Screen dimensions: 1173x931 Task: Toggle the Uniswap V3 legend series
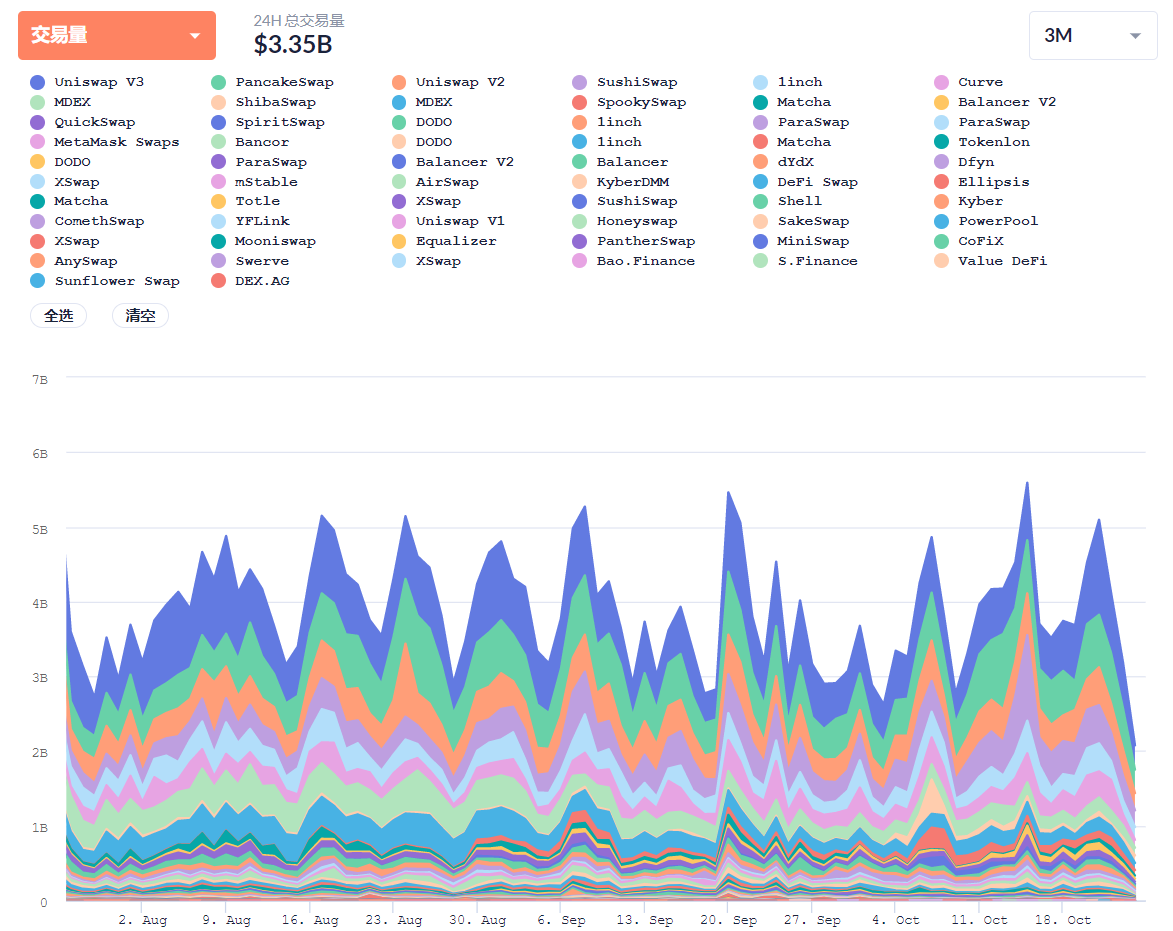pyautogui.click(x=87, y=82)
